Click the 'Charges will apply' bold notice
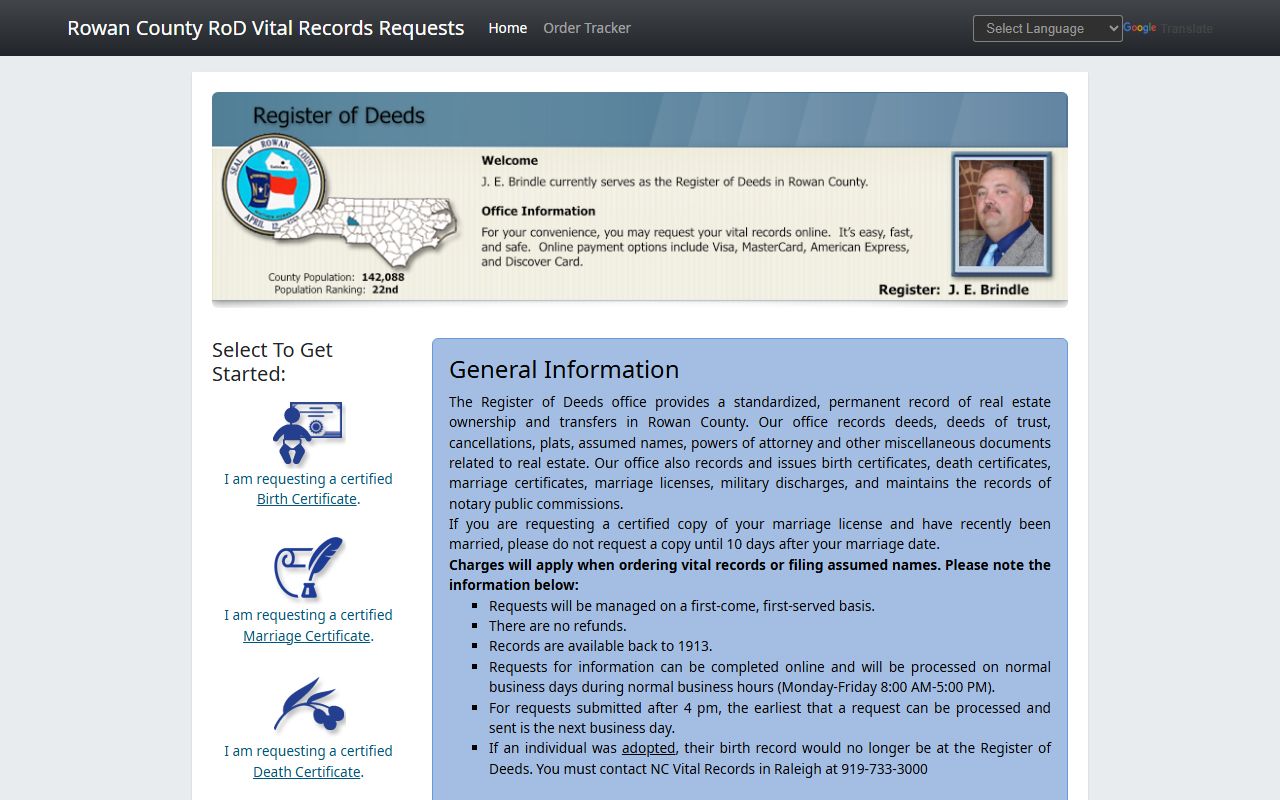Screen dimensions: 1280x800 [750, 575]
